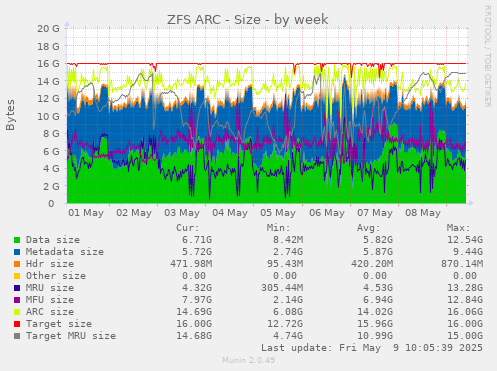The height and width of the screenshot is (371, 497).
Task: Click Target size minimum value 12.72G
Action: point(285,324)
